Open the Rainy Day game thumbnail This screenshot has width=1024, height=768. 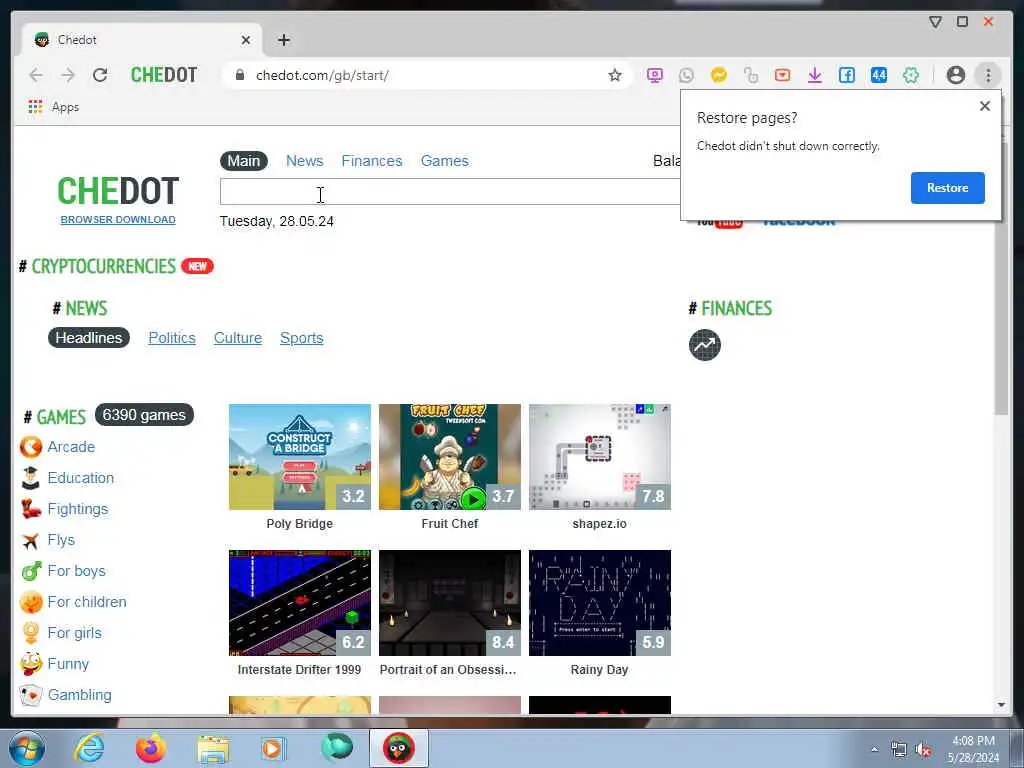pos(600,603)
